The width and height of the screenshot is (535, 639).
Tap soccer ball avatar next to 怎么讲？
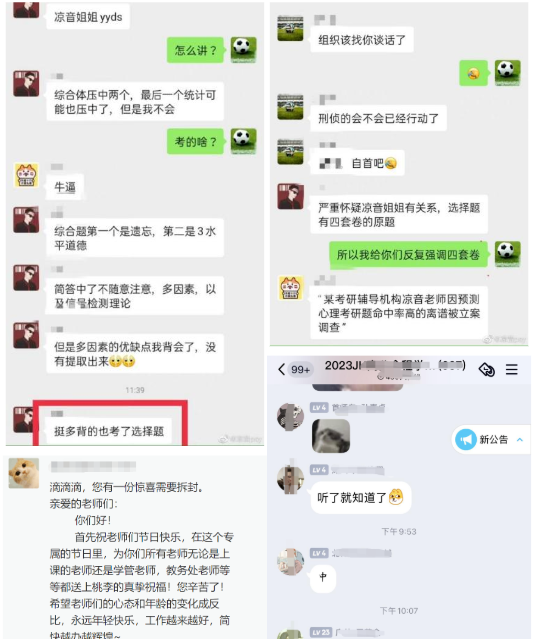tap(243, 50)
